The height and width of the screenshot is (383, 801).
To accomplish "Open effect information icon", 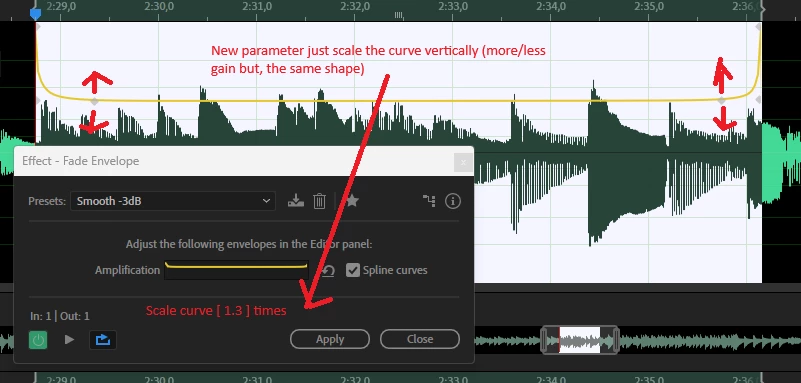I will [453, 201].
